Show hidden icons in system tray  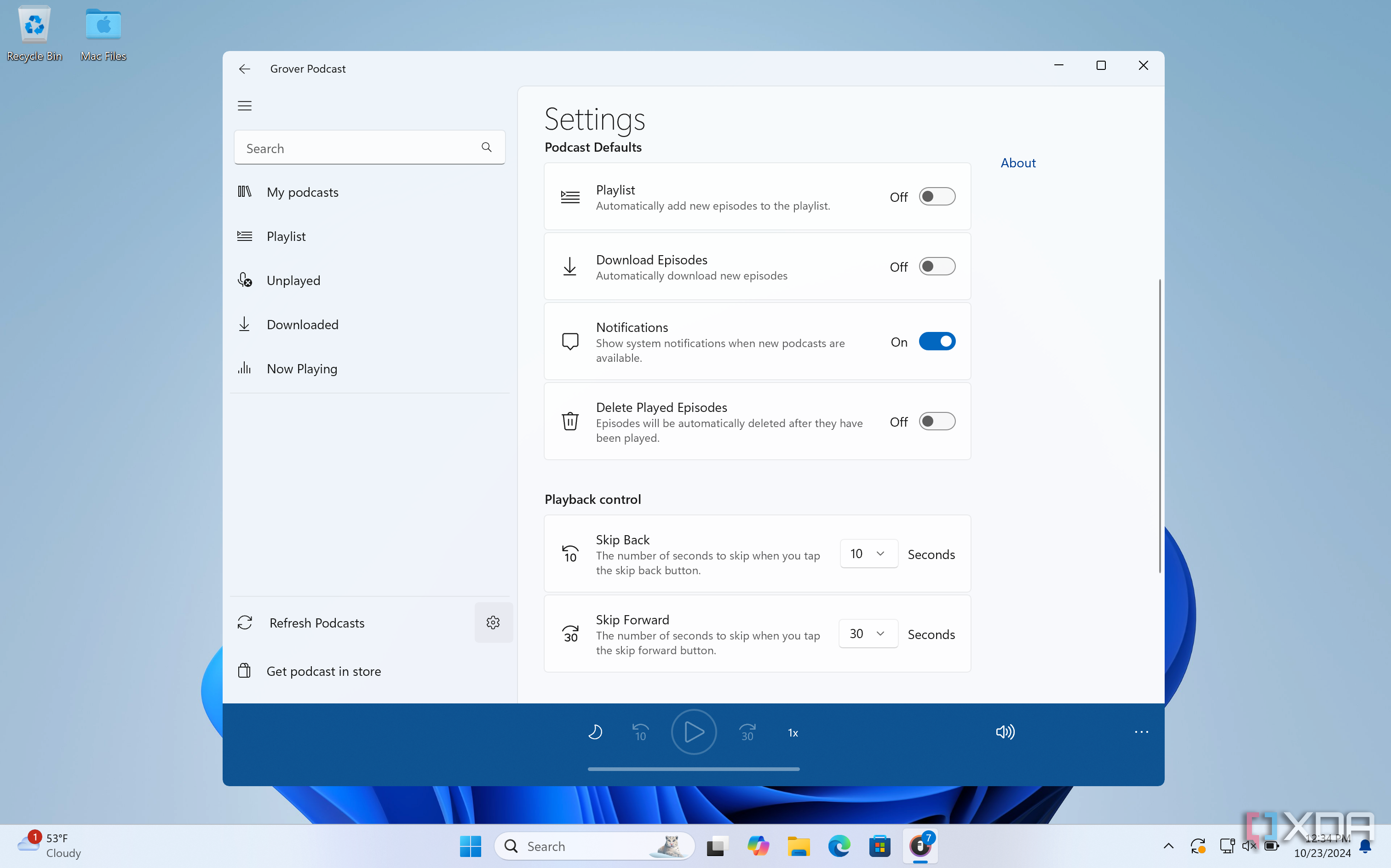pyautogui.click(x=1168, y=845)
